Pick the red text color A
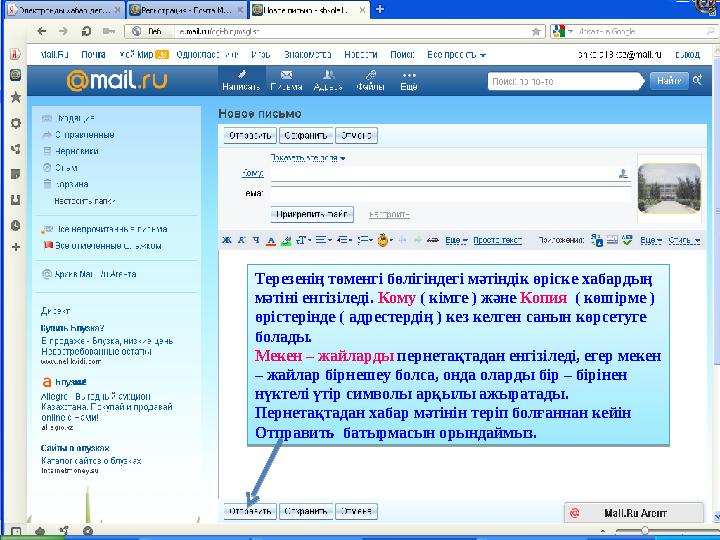720x540 pixels. [271, 240]
